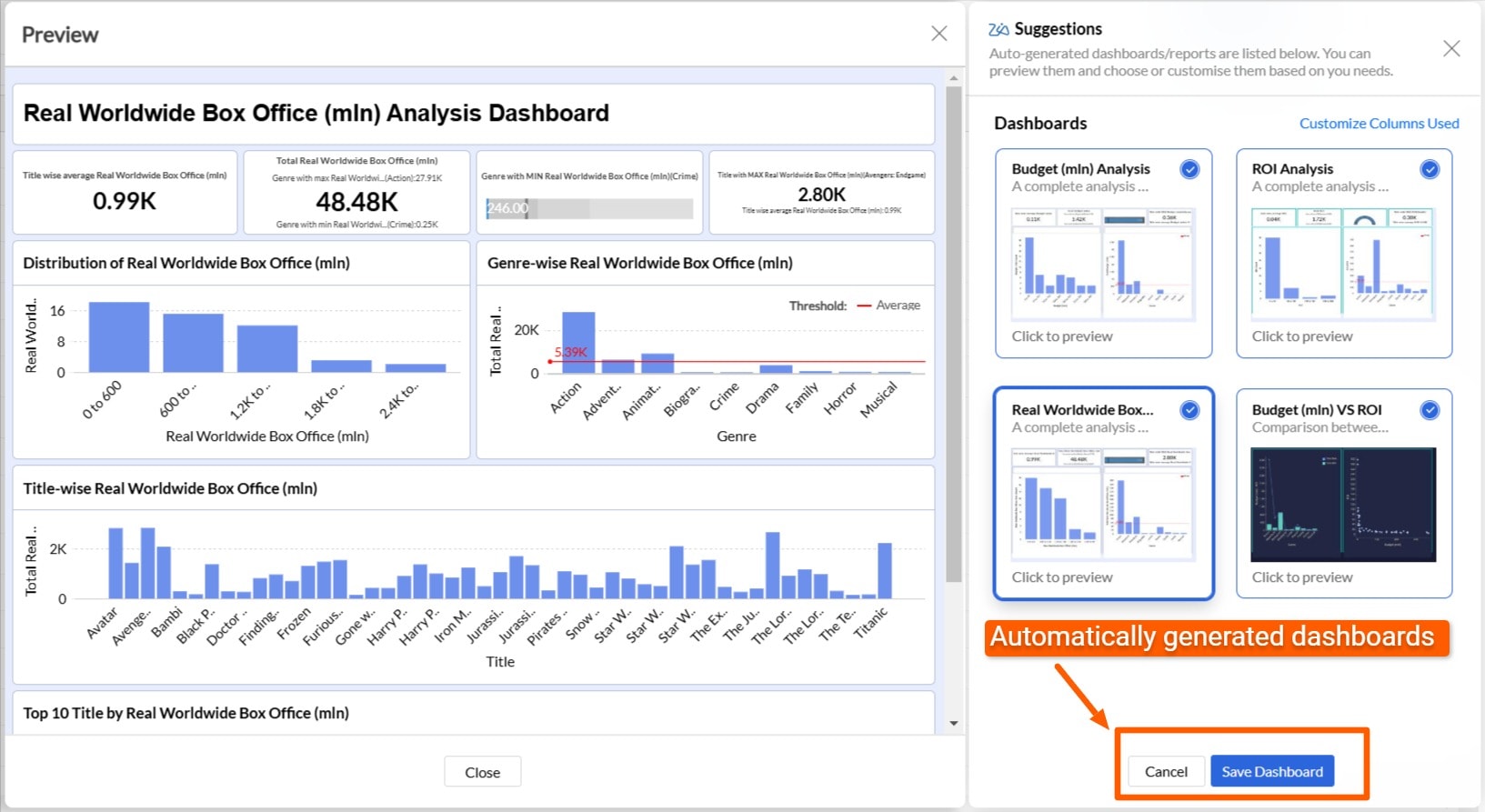Click the preview vertical scrollbar thumb
Screen dimensions: 1485x812
953,334
